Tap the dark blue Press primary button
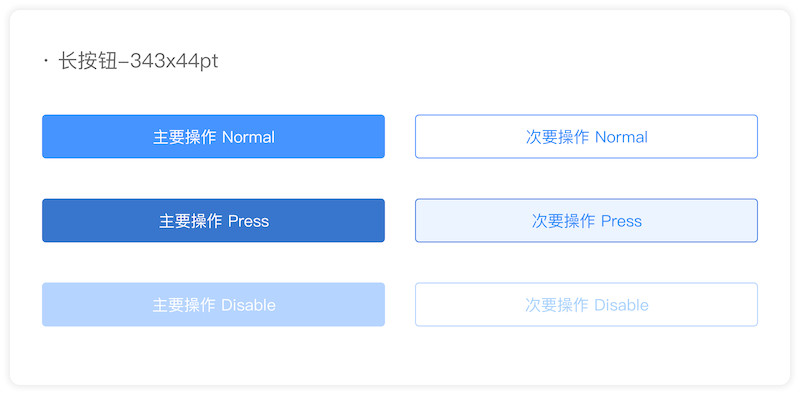Viewport: 800px width, 400px height. point(213,221)
